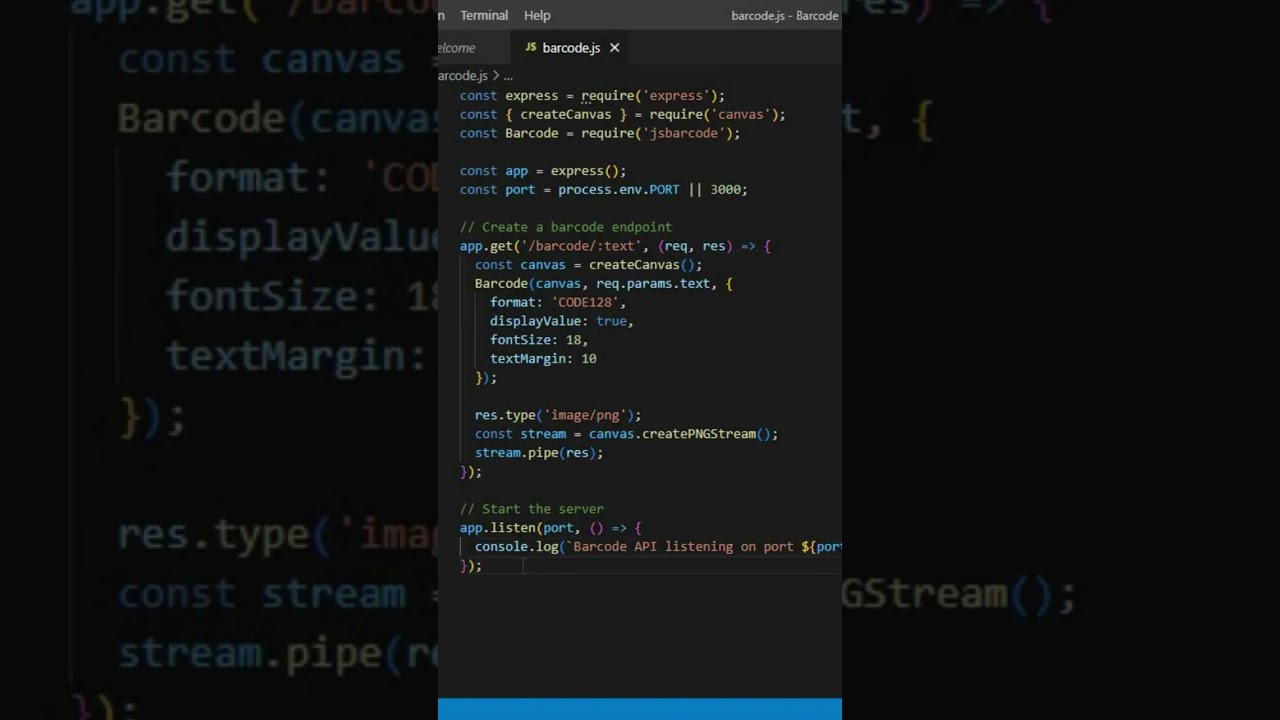Click the barcode.js breadcrumb path item

463,76
